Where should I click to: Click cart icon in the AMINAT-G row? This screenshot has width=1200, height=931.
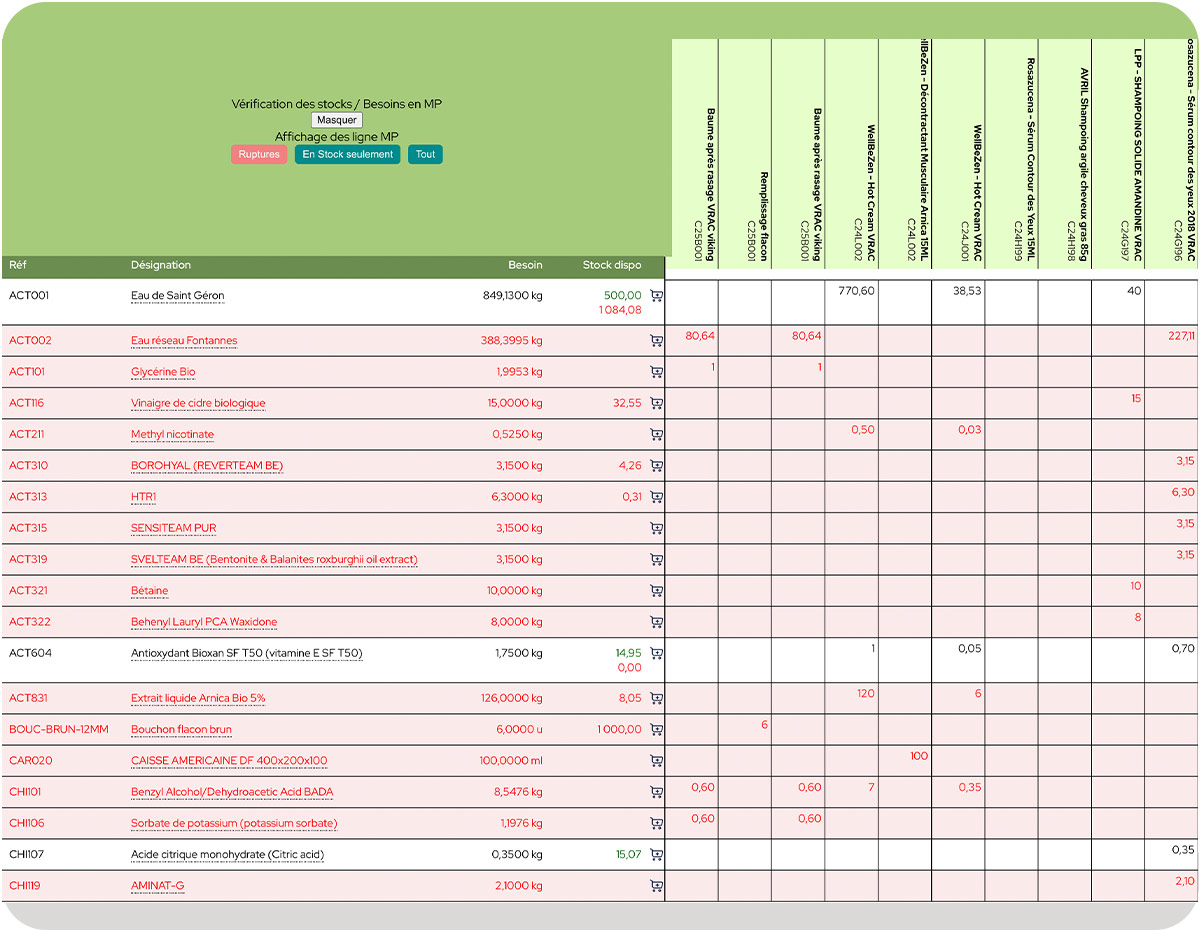tap(656, 886)
